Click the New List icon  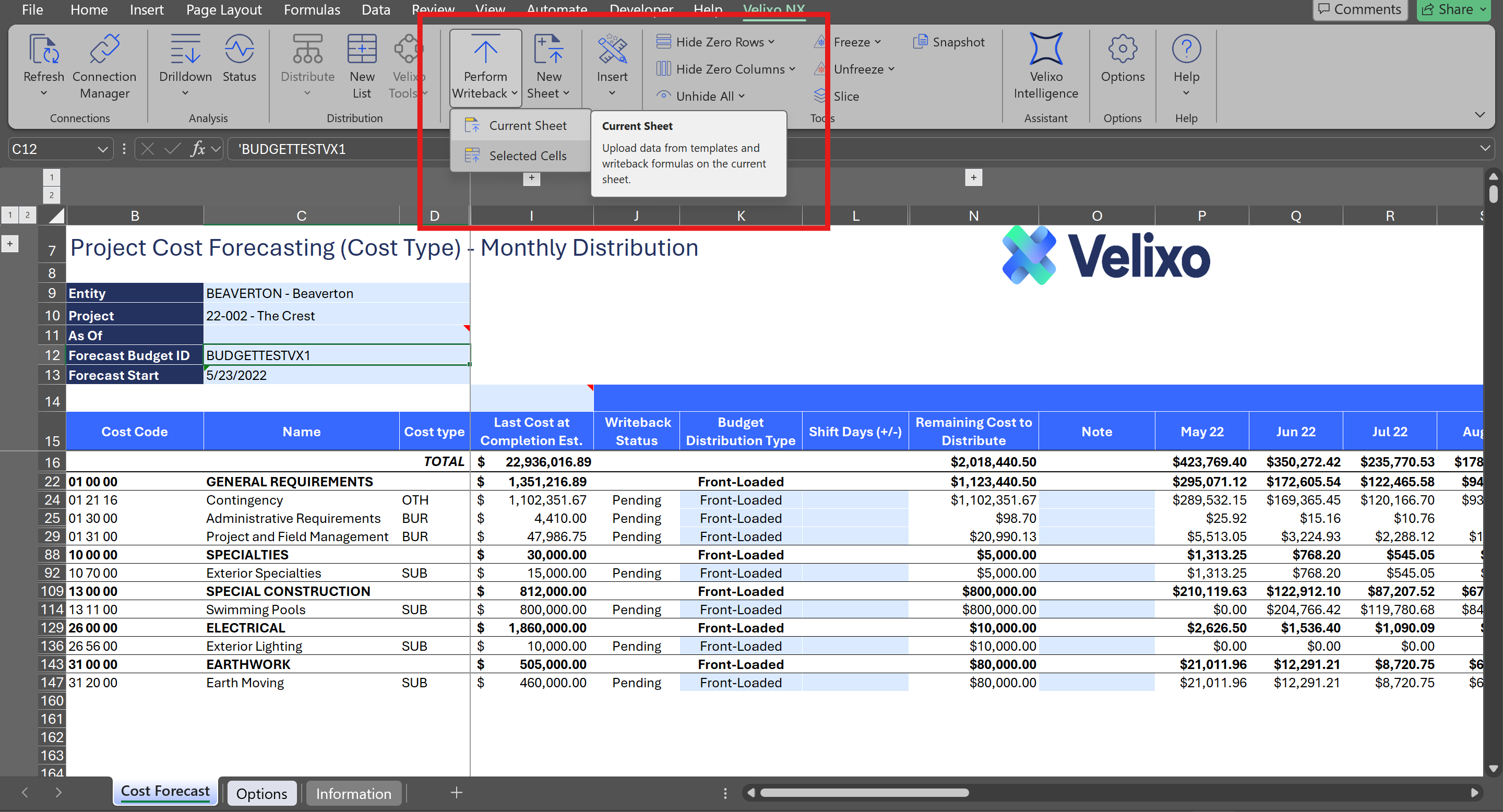click(362, 50)
